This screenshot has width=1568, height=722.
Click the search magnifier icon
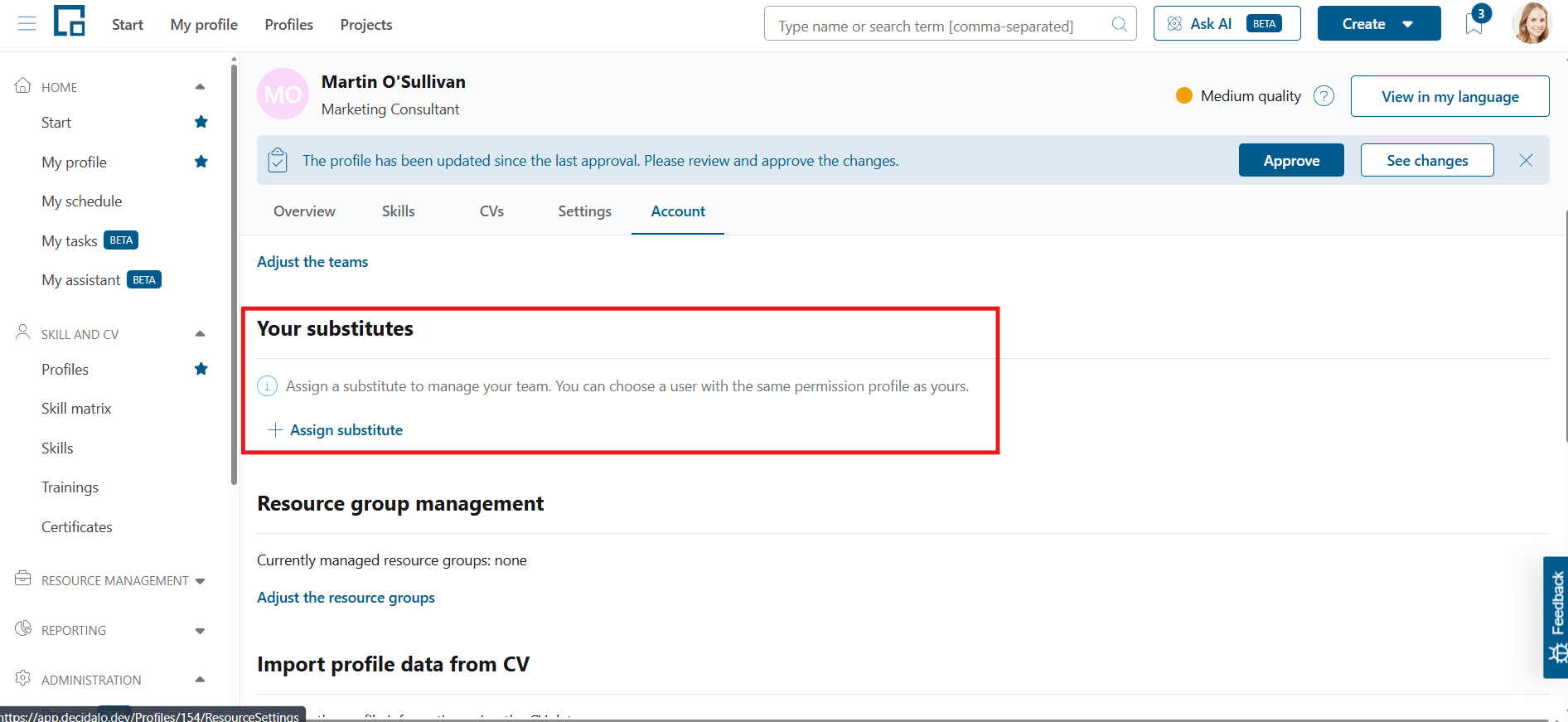click(1119, 24)
